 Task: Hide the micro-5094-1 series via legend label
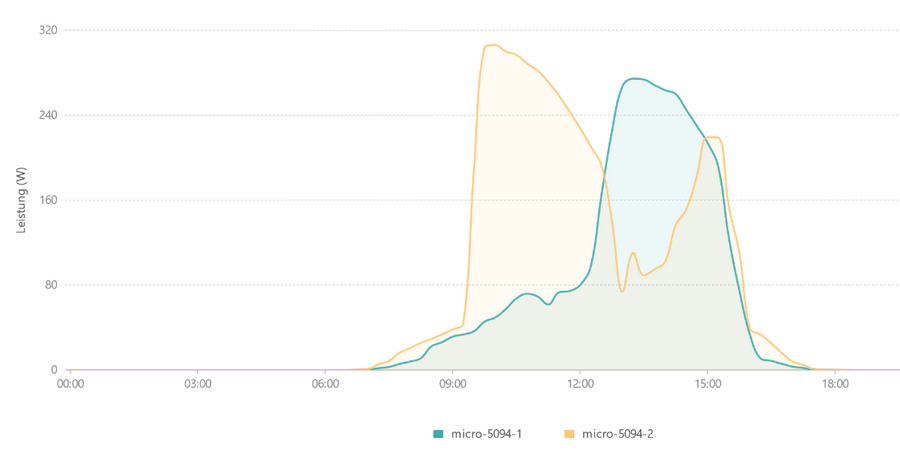coord(484,434)
